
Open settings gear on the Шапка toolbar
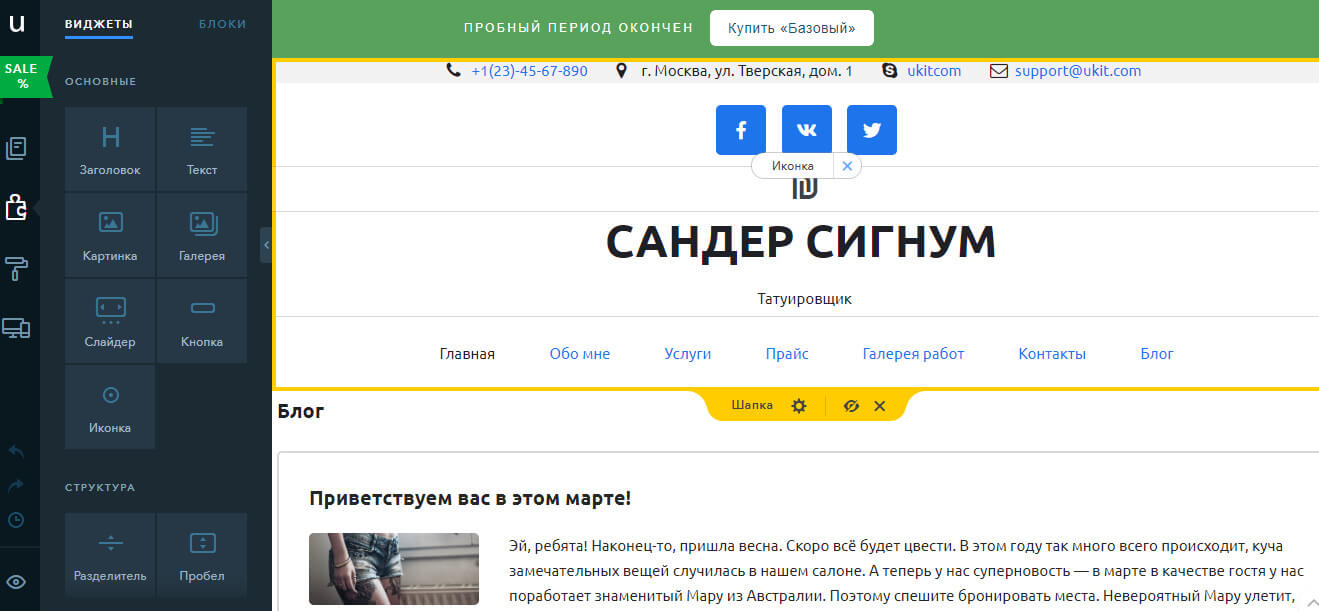tap(798, 406)
